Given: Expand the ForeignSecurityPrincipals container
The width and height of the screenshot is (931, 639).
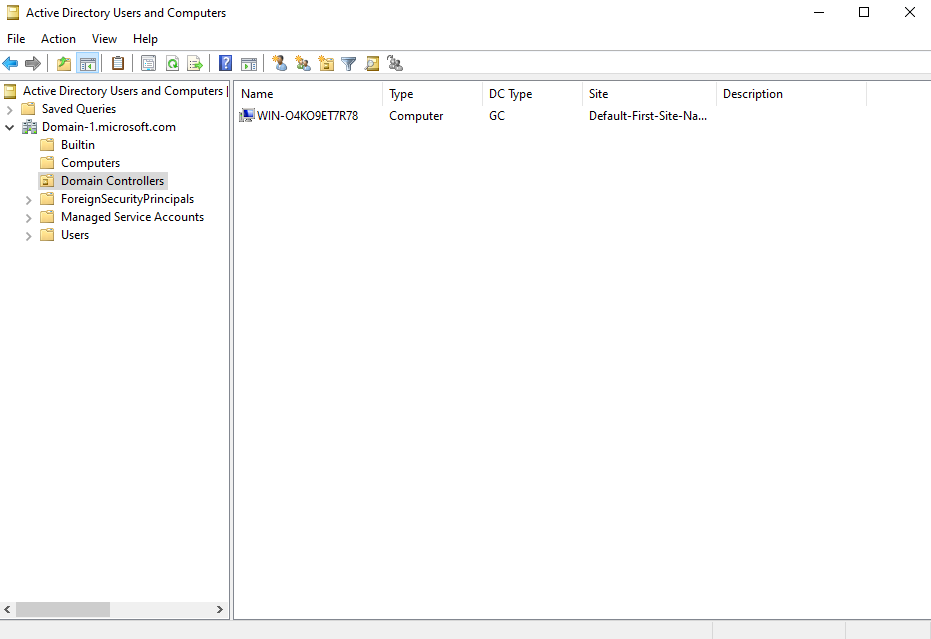Looking at the screenshot, I should pos(27,198).
